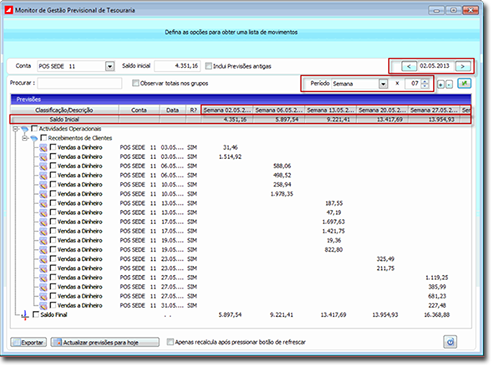This screenshot has height=369, width=496.
Task: Click the Semana 13.05 column header
Action: tap(331, 110)
